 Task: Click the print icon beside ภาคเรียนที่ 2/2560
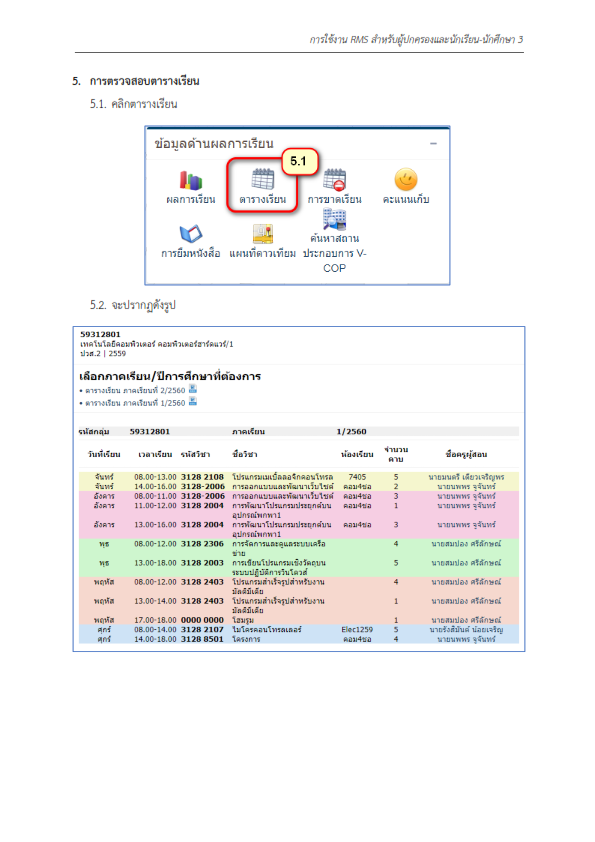pos(193,389)
